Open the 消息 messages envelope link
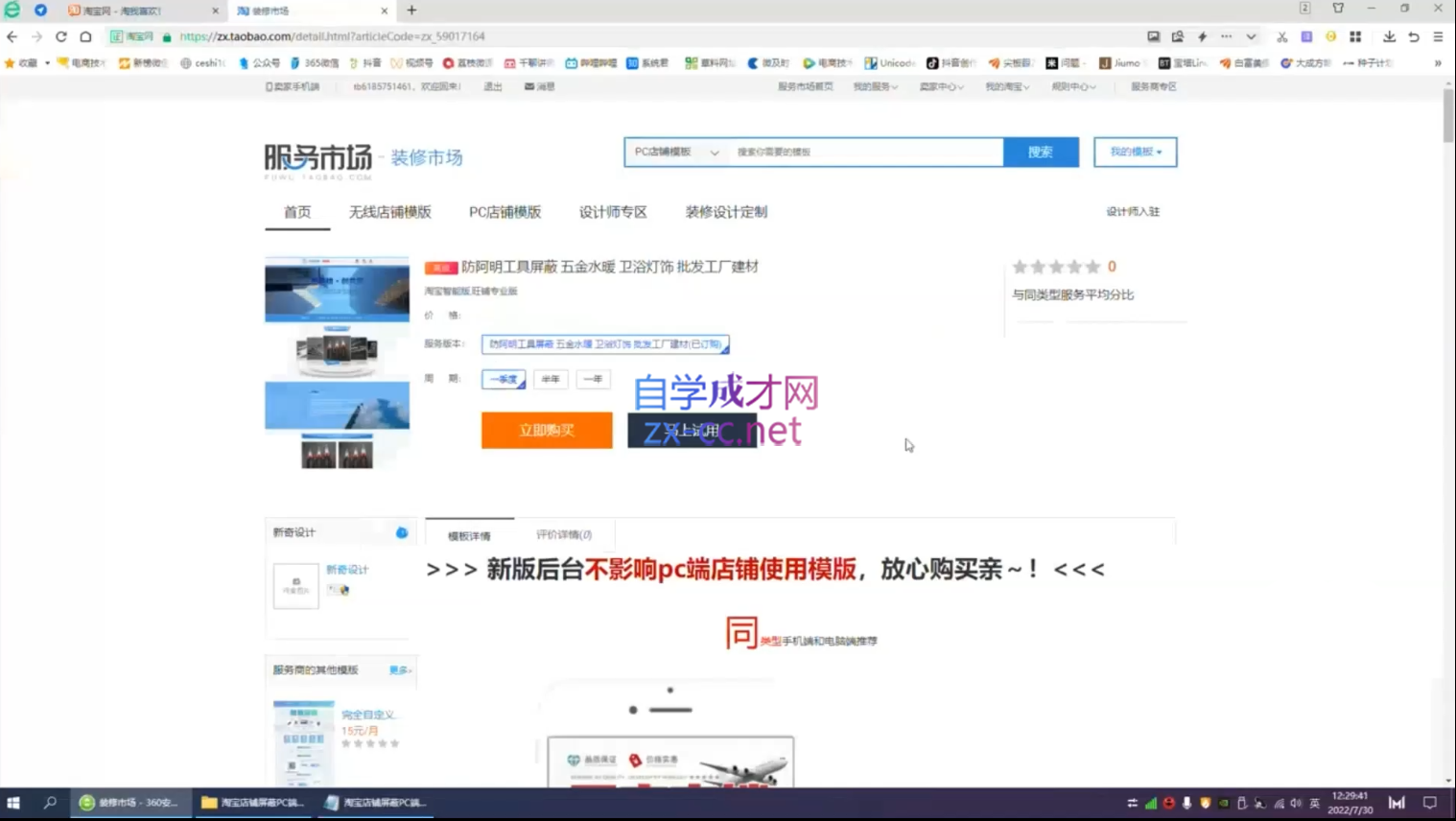 539,86
